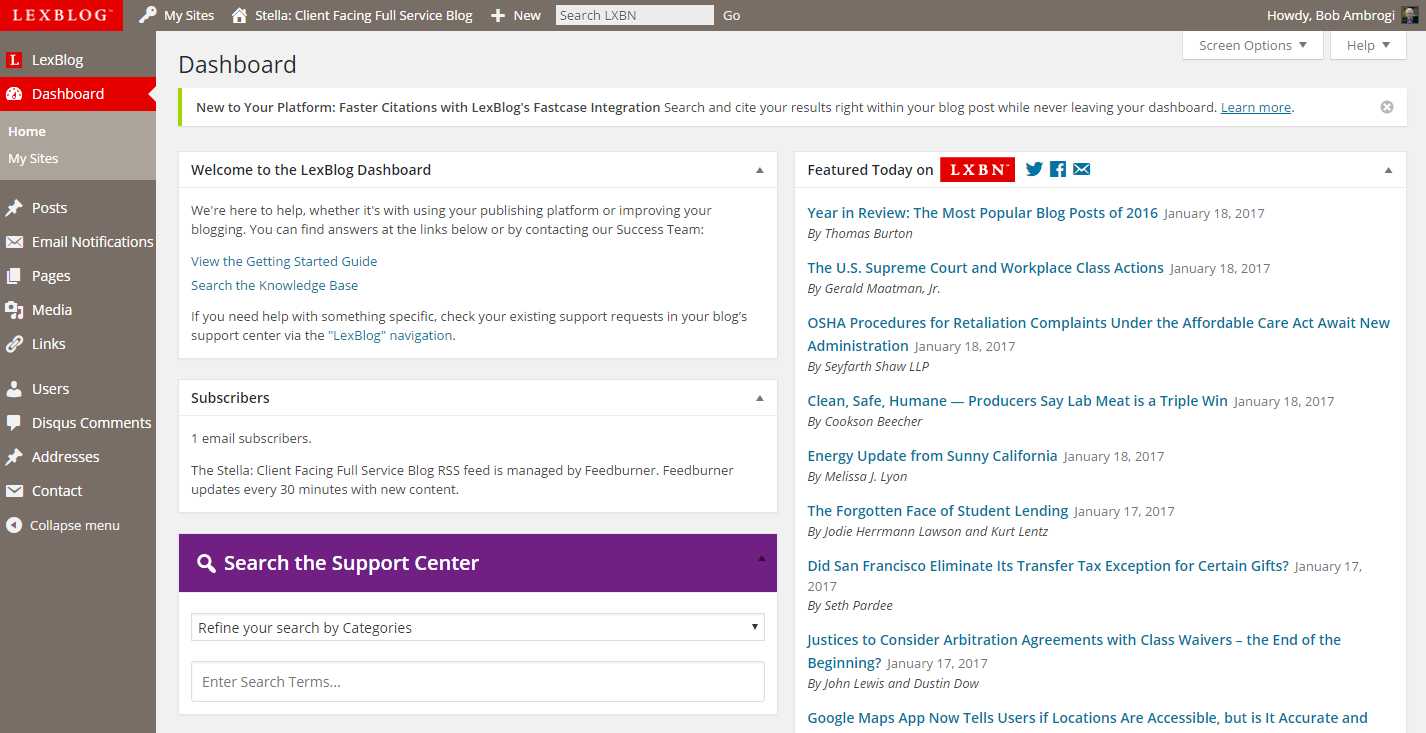The height and width of the screenshot is (733, 1426).
Task: Click the home icon beside Stella blog name
Action: click(239, 15)
